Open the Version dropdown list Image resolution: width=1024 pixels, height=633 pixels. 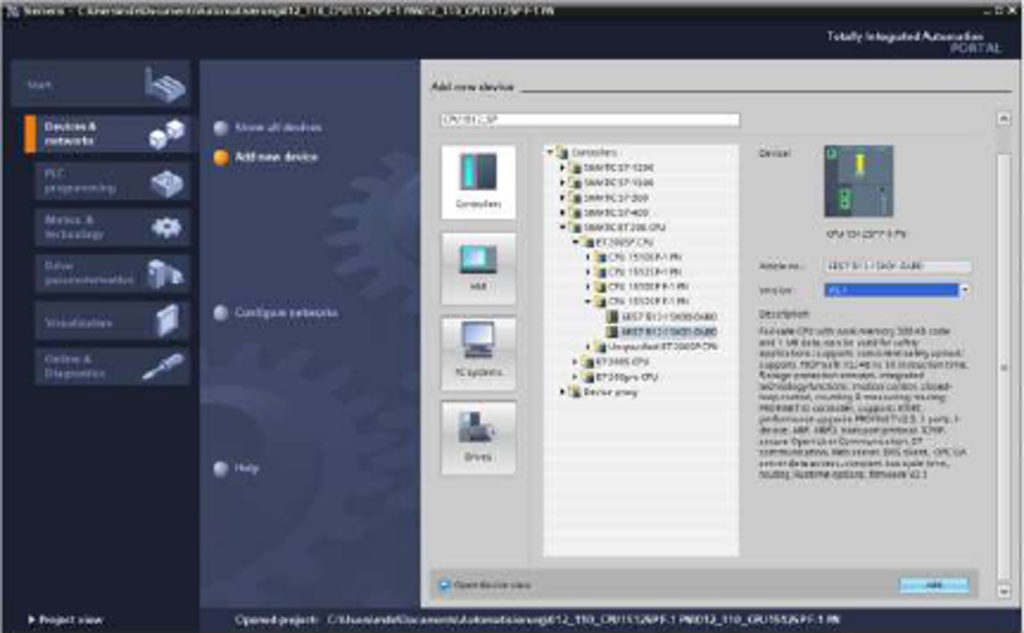[x=965, y=290]
